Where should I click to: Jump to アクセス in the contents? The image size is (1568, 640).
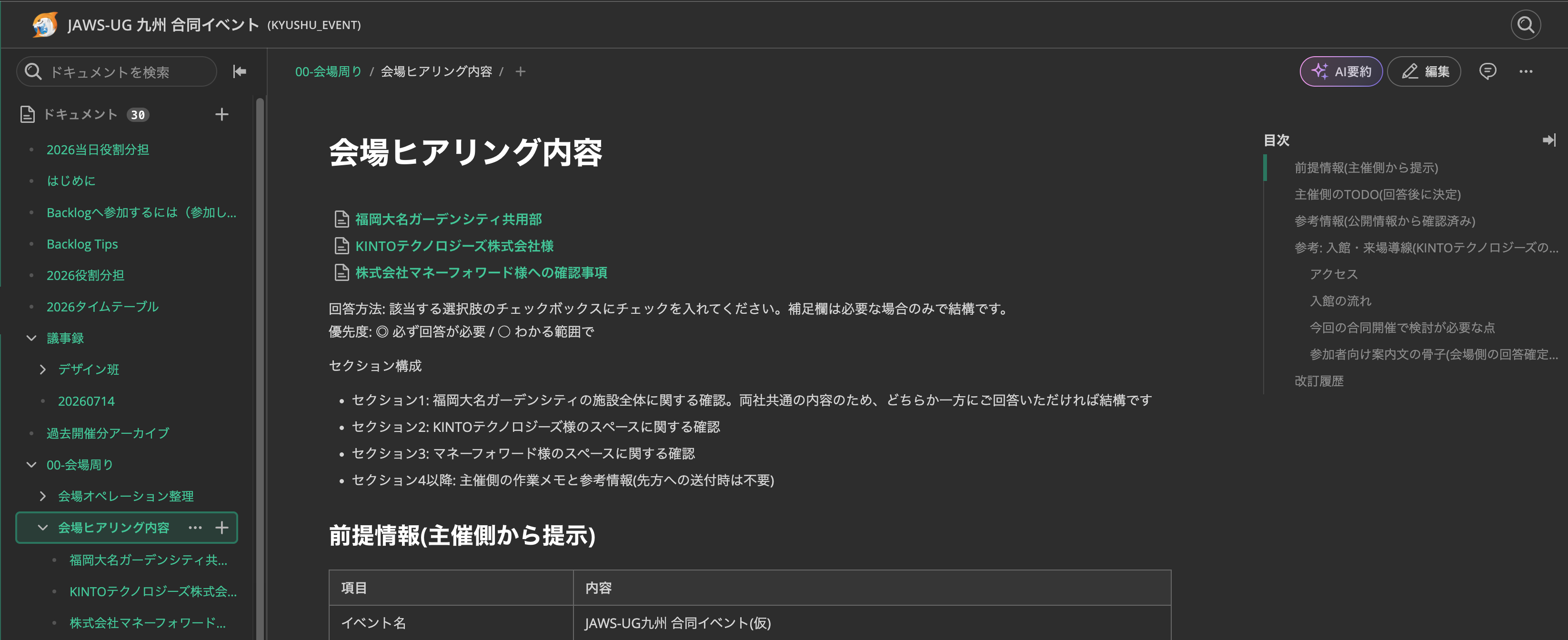[x=1334, y=274]
